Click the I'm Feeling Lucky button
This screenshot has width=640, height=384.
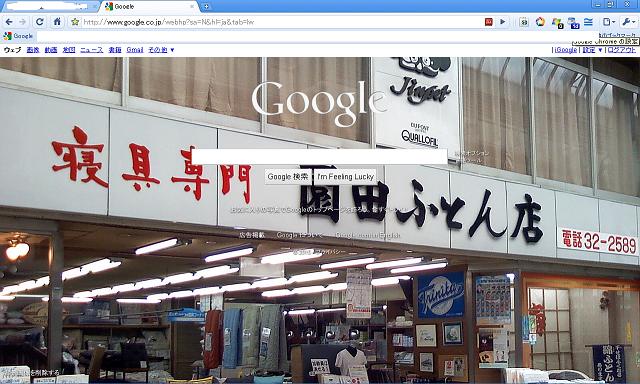coord(345,177)
